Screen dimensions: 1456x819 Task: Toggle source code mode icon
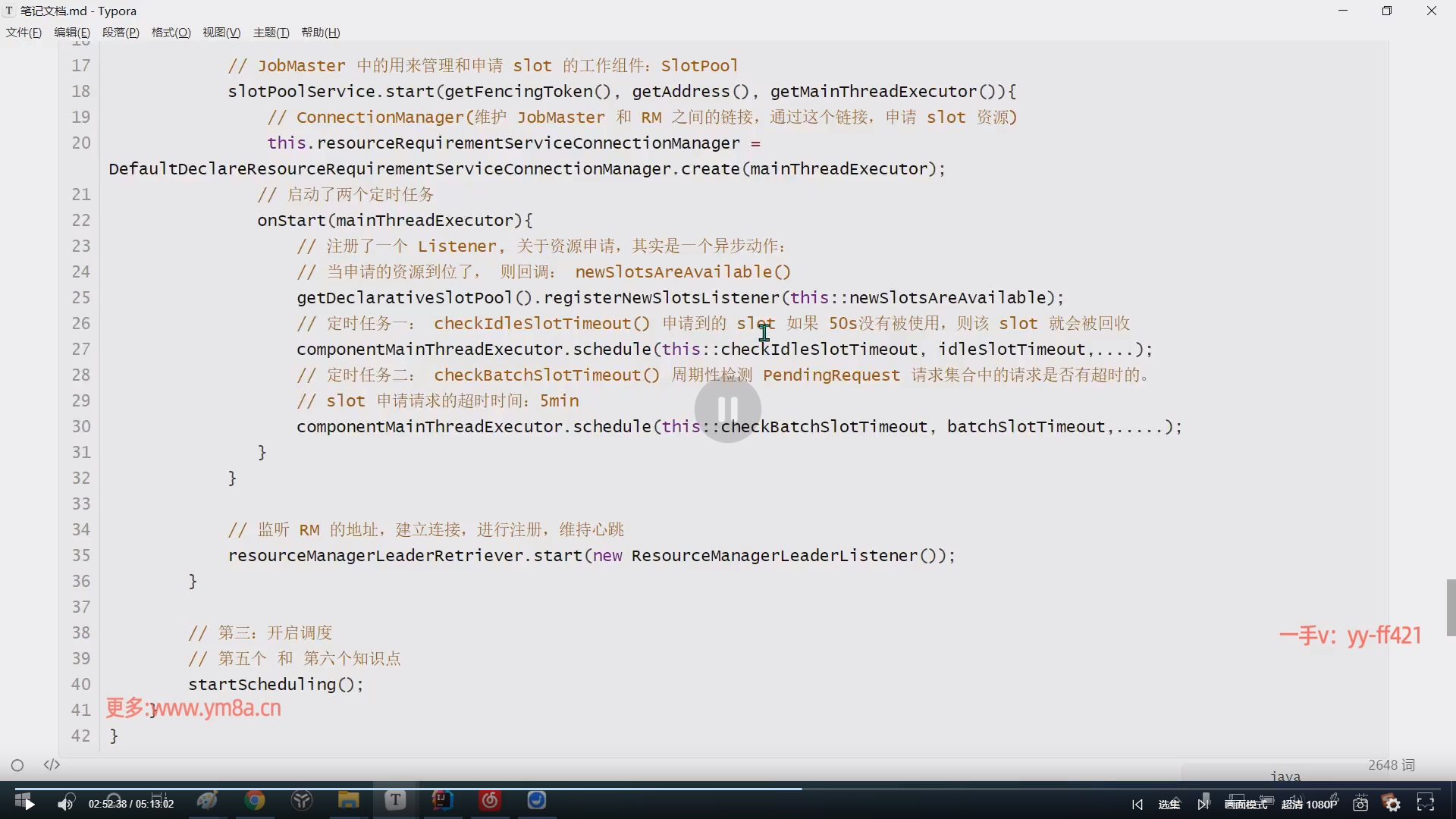click(x=52, y=764)
